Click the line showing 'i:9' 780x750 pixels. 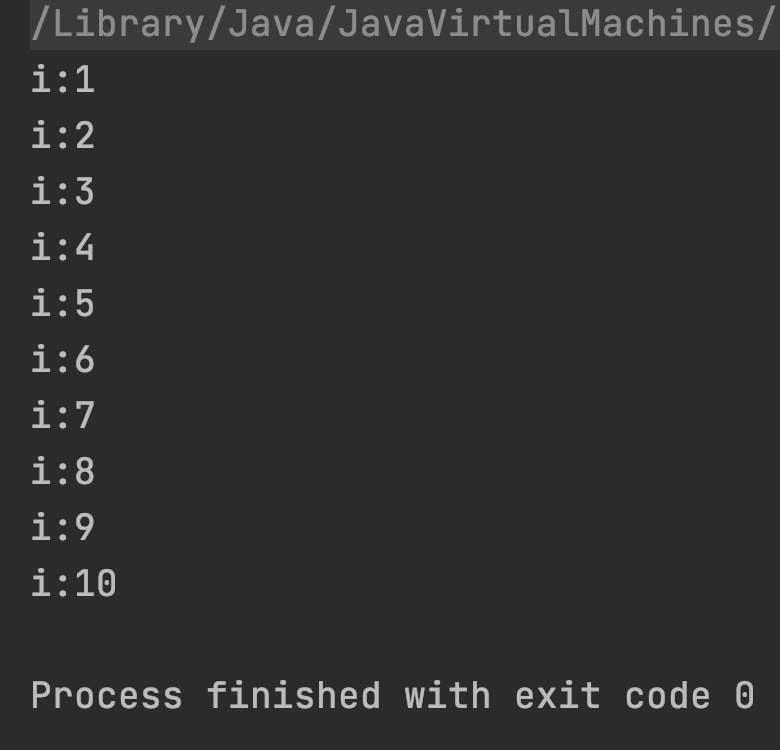click(63, 527)
